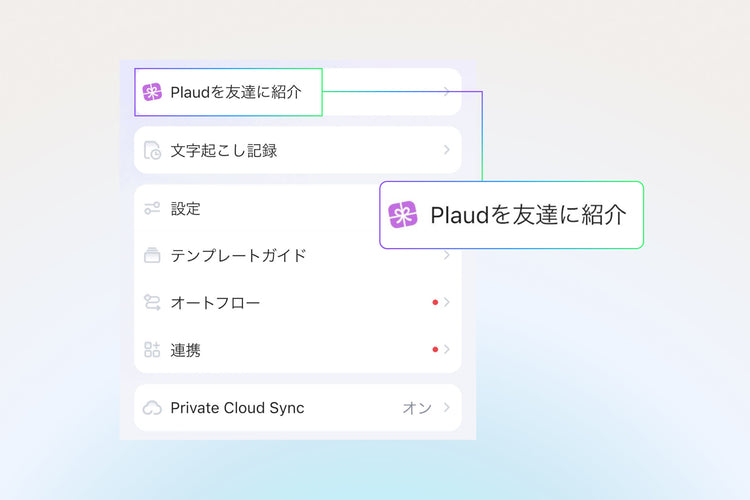Expand the 文字起こし記録 row chevron
The image size is (750, 500).
point(447,150)
